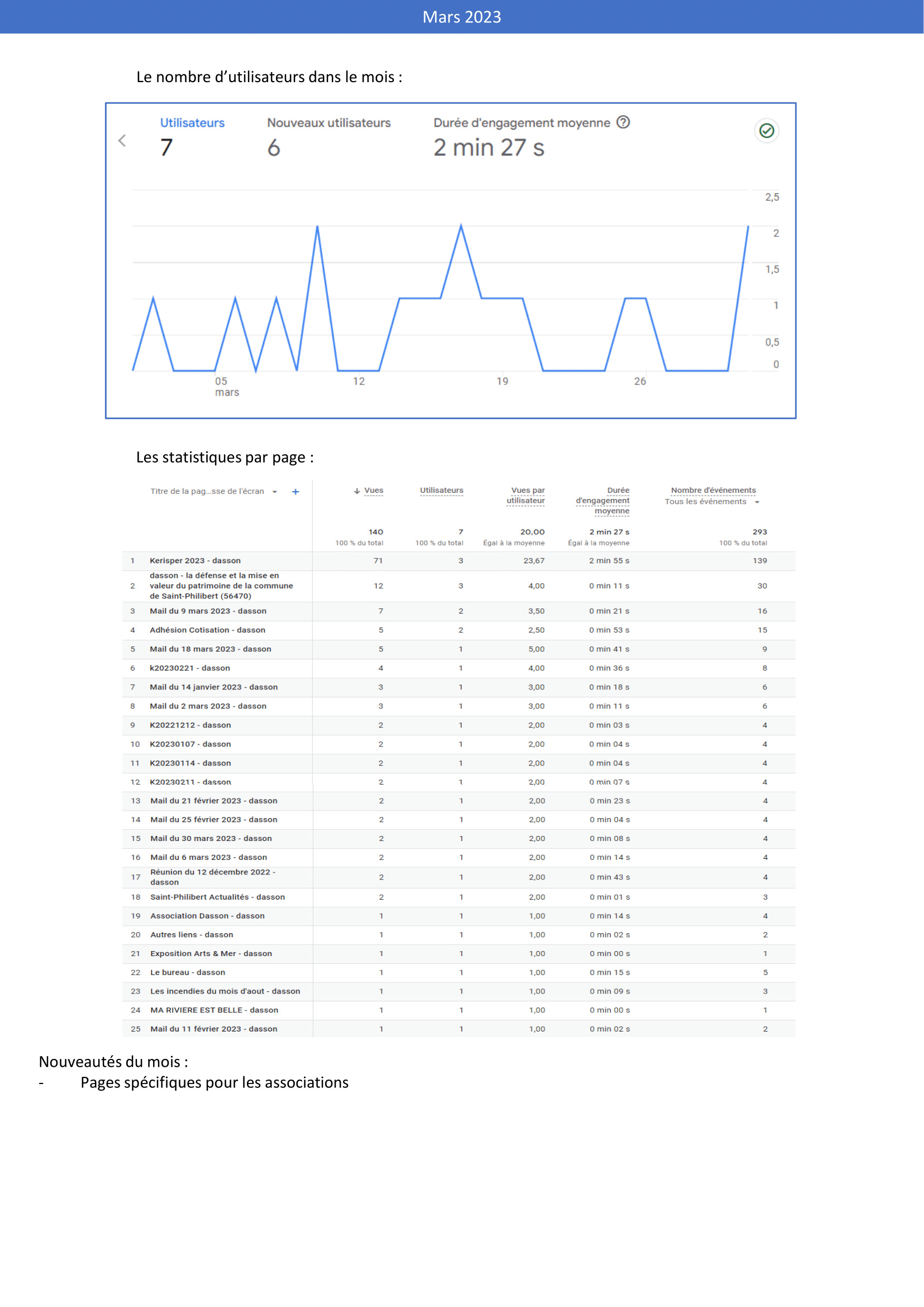Click 'Mail du 6 mars 2023 - dasson'
Viewport: 924px width, 1307px height.
click(x=209, y=858)
